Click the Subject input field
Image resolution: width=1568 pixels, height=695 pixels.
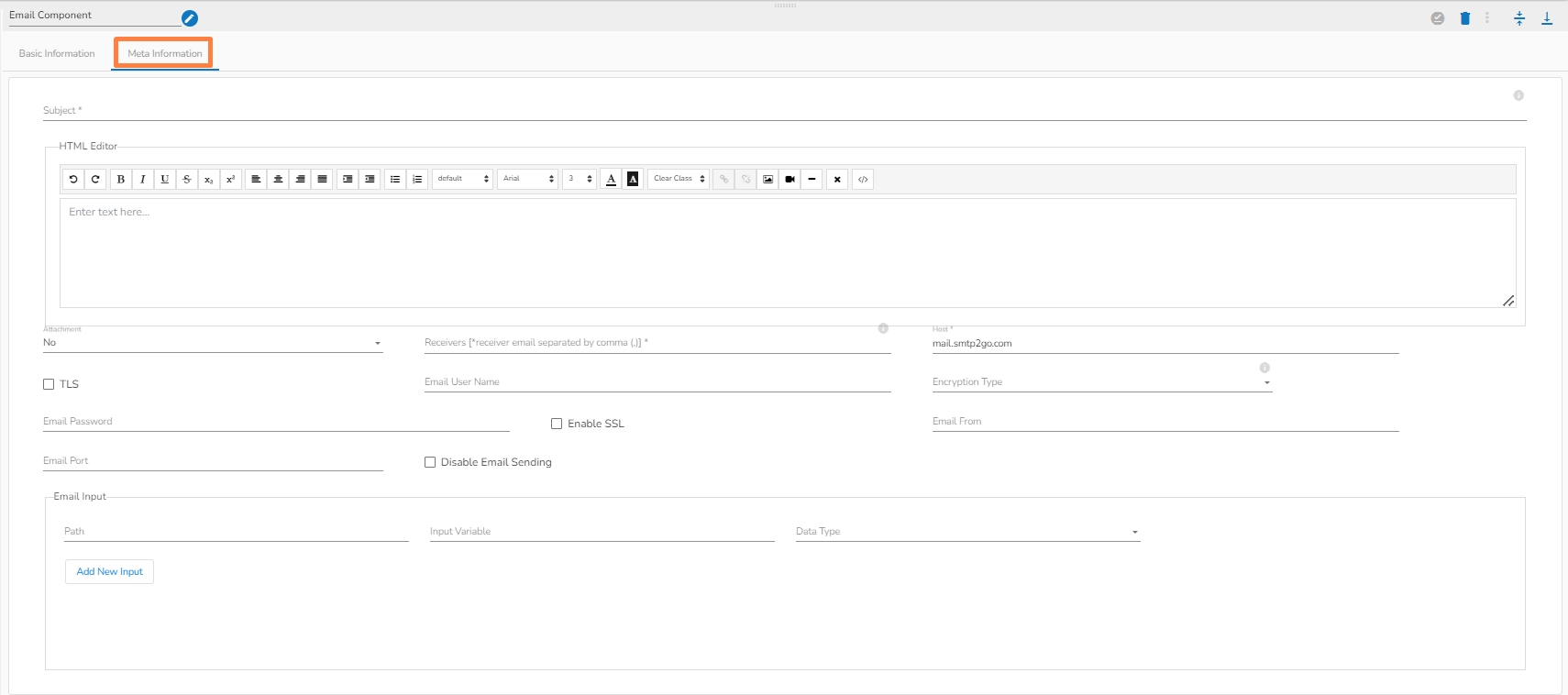784,110
